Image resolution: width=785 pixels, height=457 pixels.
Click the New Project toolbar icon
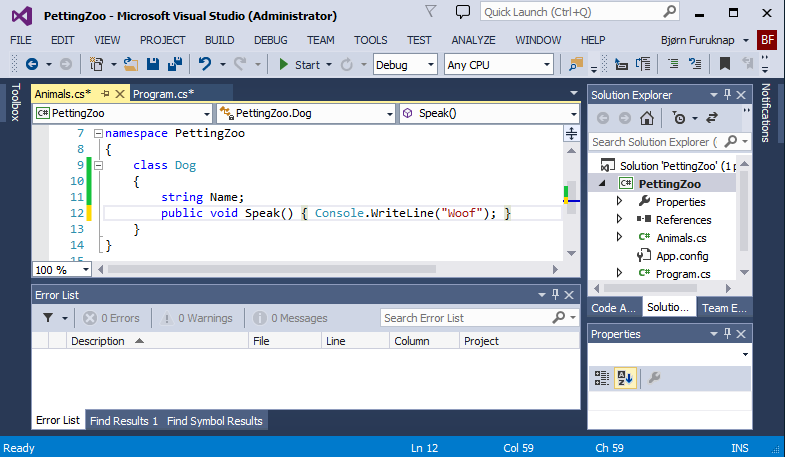[96, 64]
